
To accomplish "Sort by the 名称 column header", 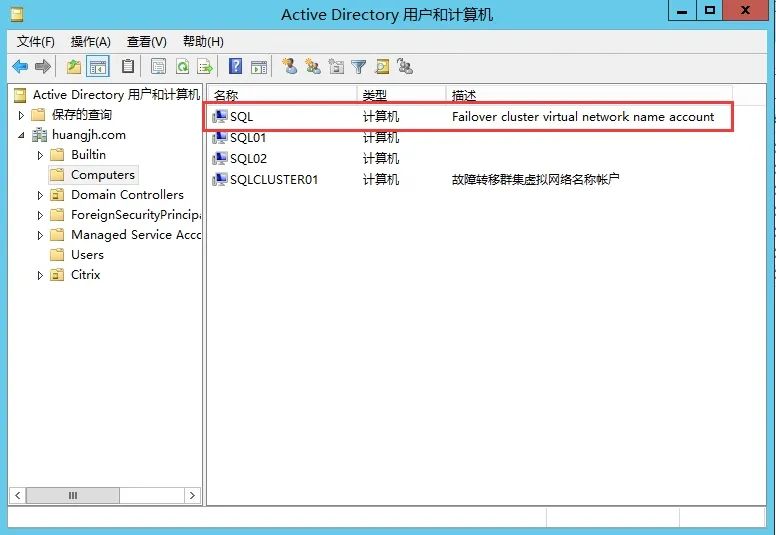I will [282, 95].
